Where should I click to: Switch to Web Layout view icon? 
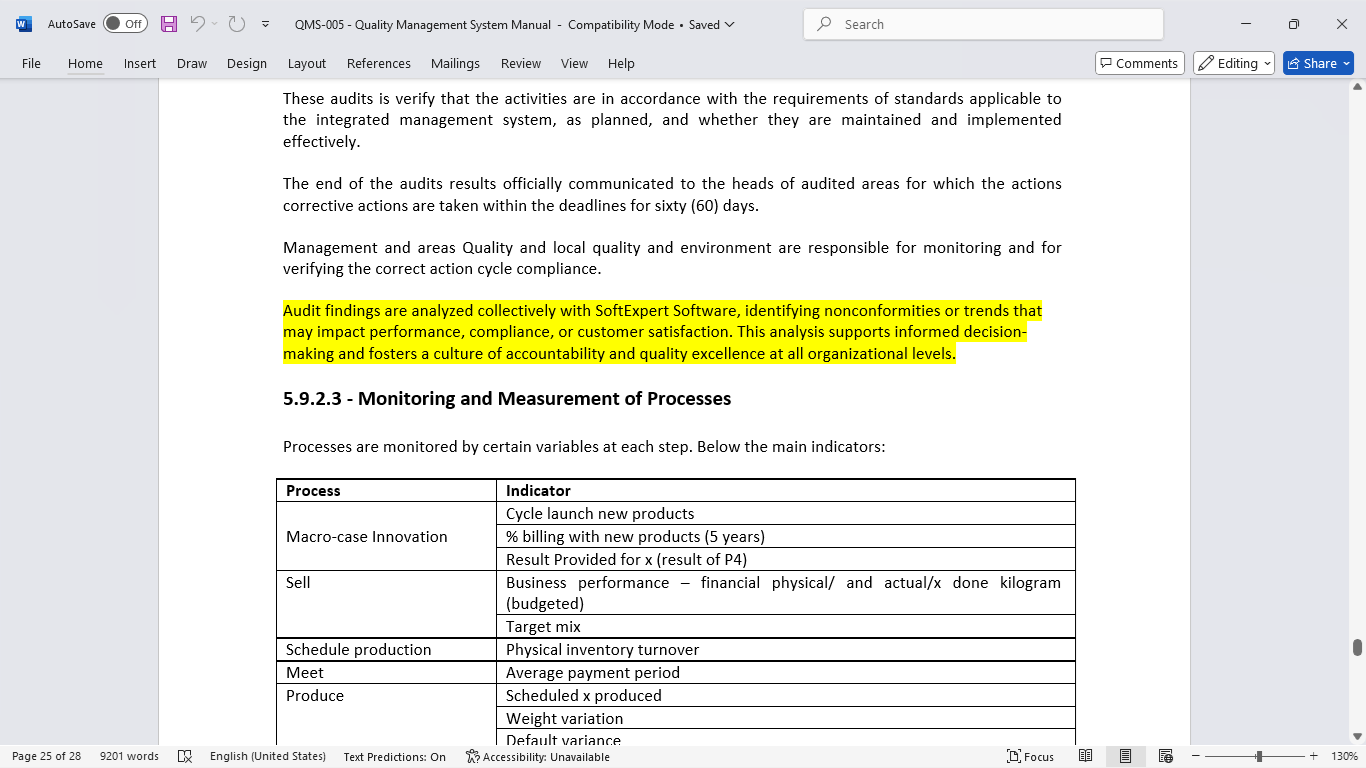1166,757
